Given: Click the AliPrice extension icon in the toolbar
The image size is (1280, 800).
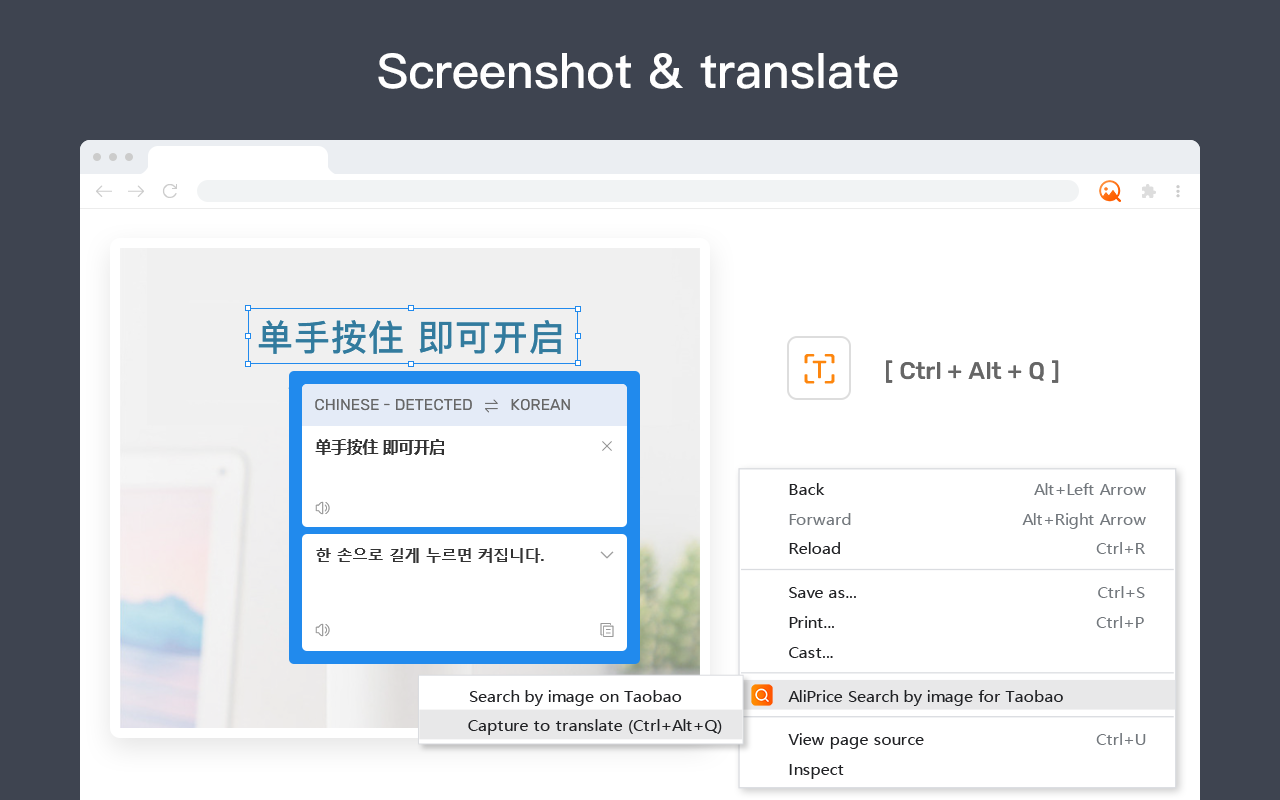Looking at the screenshot, I should (x=1110, y=190).
